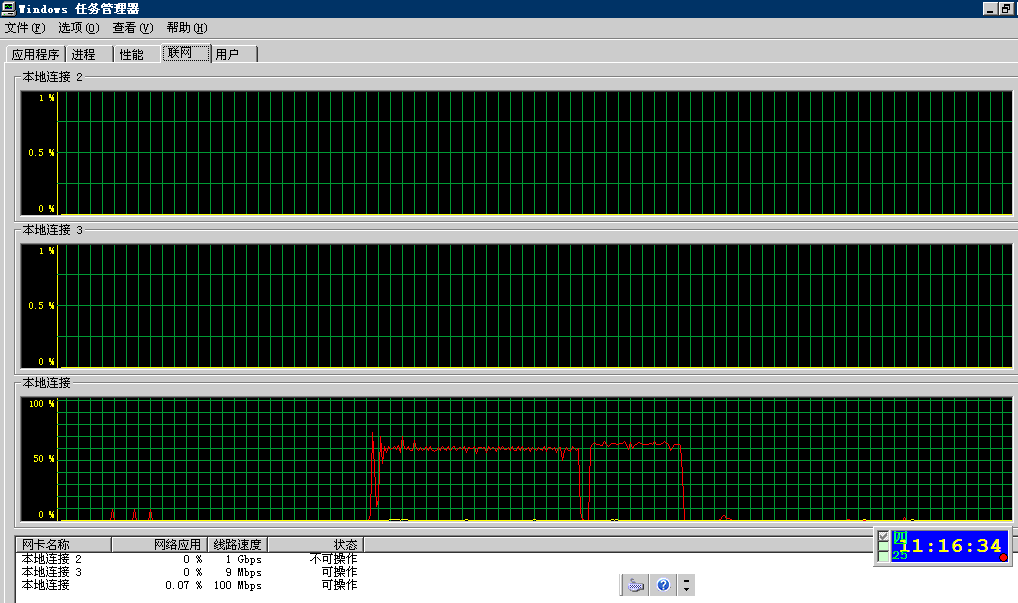Open the 文件 menu
The width and height of the screenshot is (1018, 603).
point(25,28)
